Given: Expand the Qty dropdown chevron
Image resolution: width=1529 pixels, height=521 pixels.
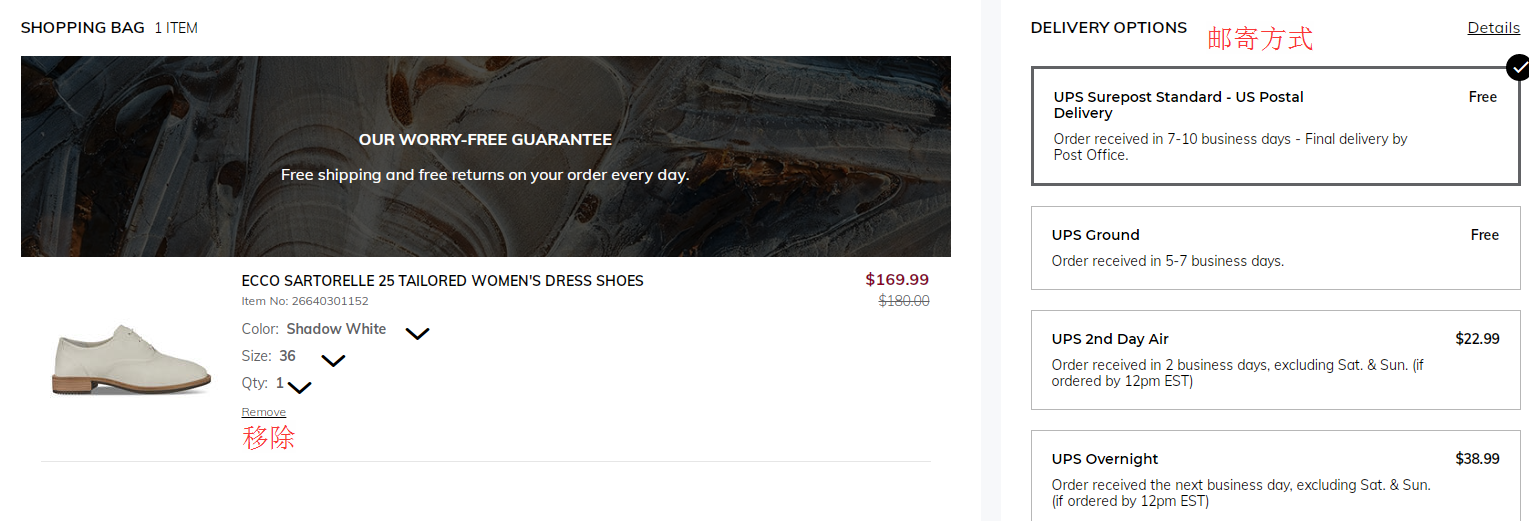Looking at the screenshot, I should tap(300, 387).
